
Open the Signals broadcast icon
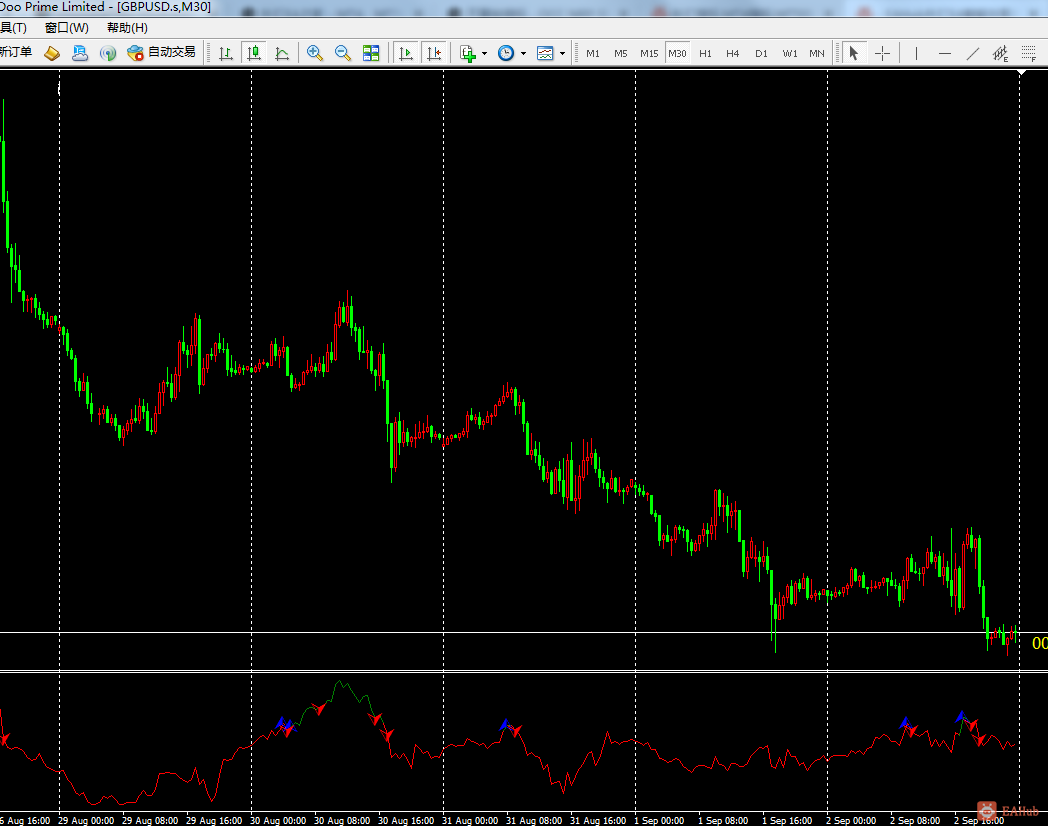[x=108, y=53]
